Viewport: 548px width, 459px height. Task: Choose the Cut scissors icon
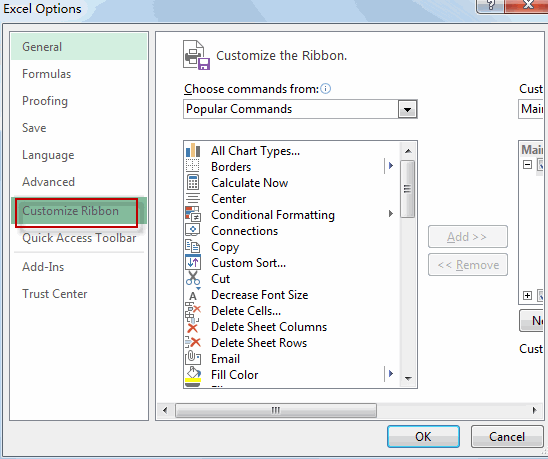point(193,278)
